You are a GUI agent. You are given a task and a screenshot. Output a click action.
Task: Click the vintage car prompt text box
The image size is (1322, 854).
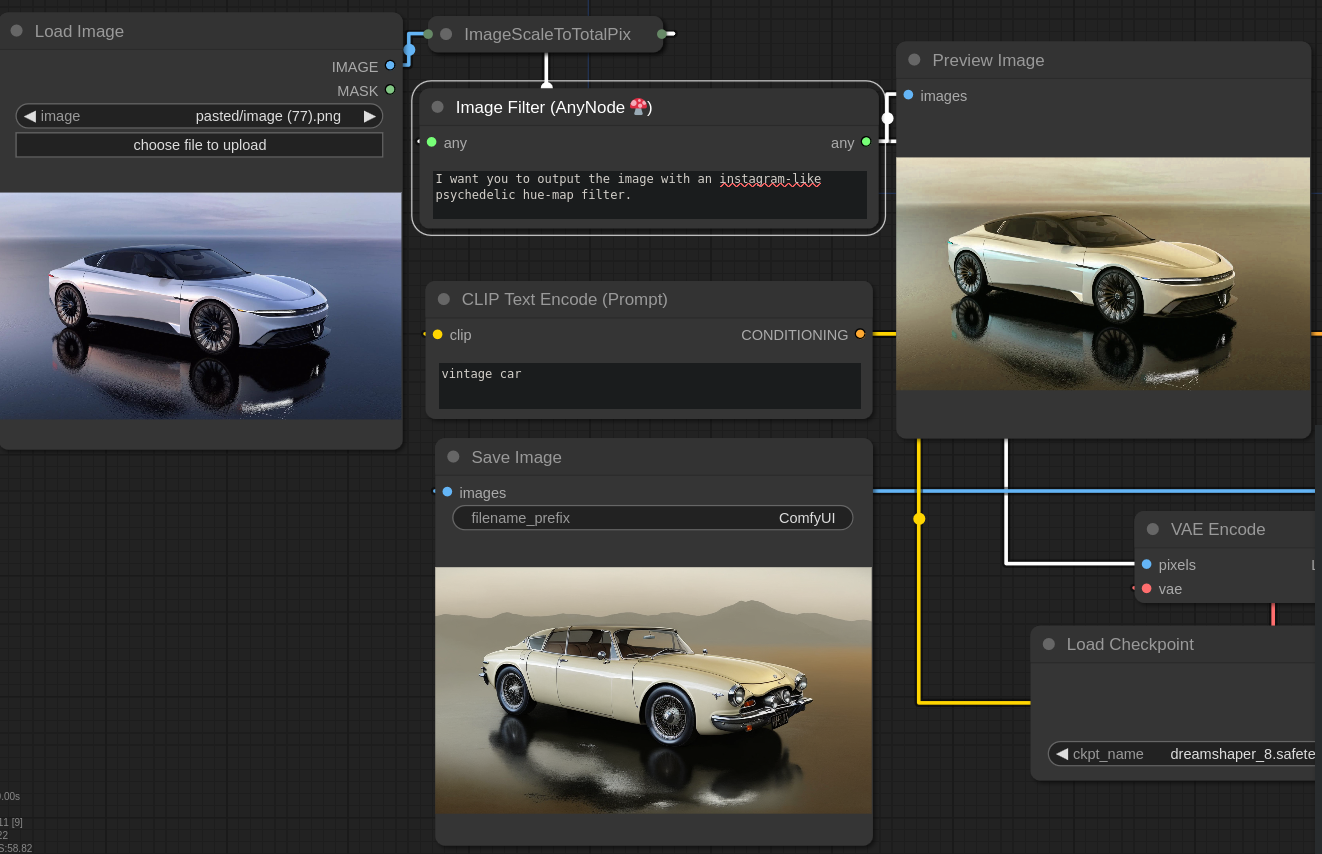tap(649, 385)
